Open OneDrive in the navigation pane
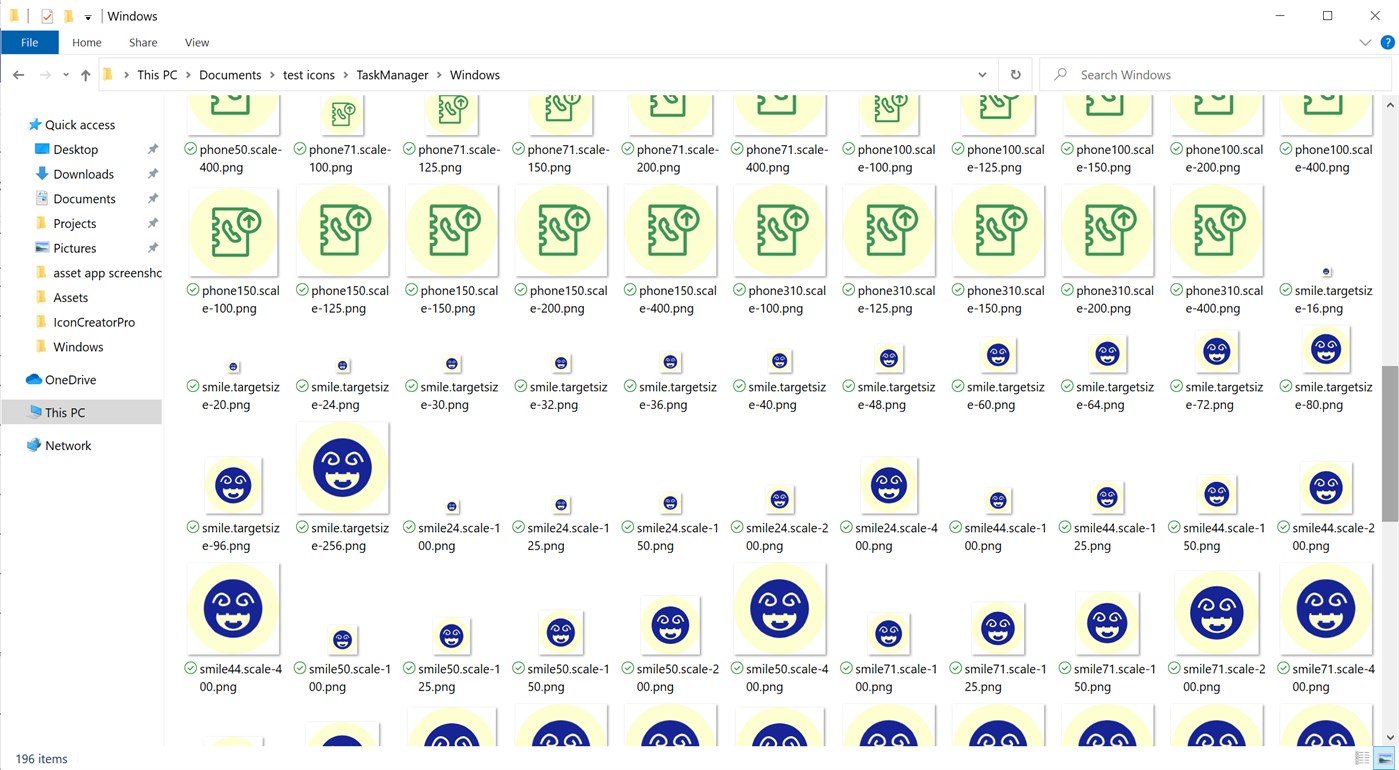The height and width of the screenshot is (770, 1399). (x=70, y=380)
